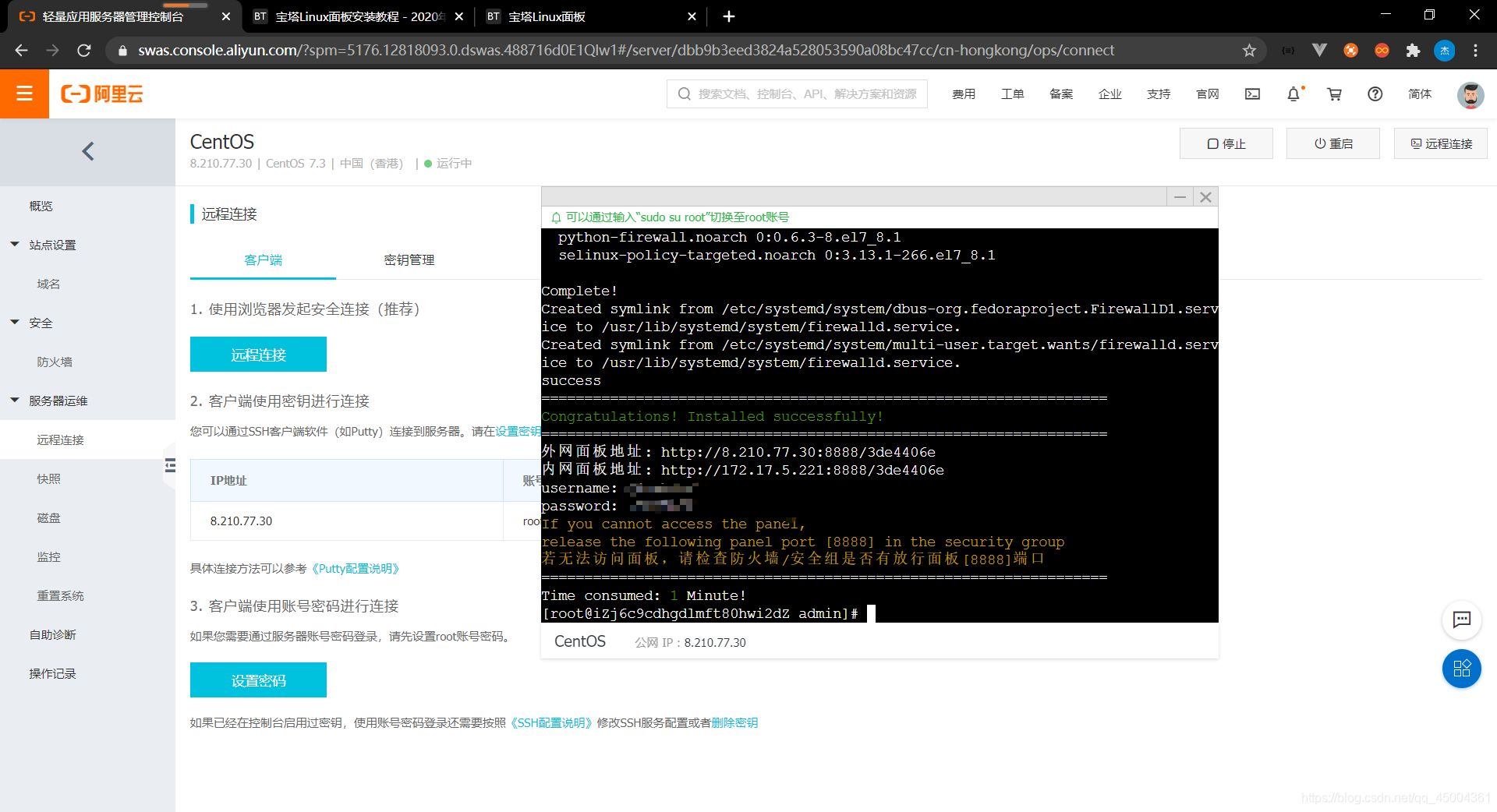Open the 重置系统 sidebar item
This screenshot has width=1497, height=812.
61,595
